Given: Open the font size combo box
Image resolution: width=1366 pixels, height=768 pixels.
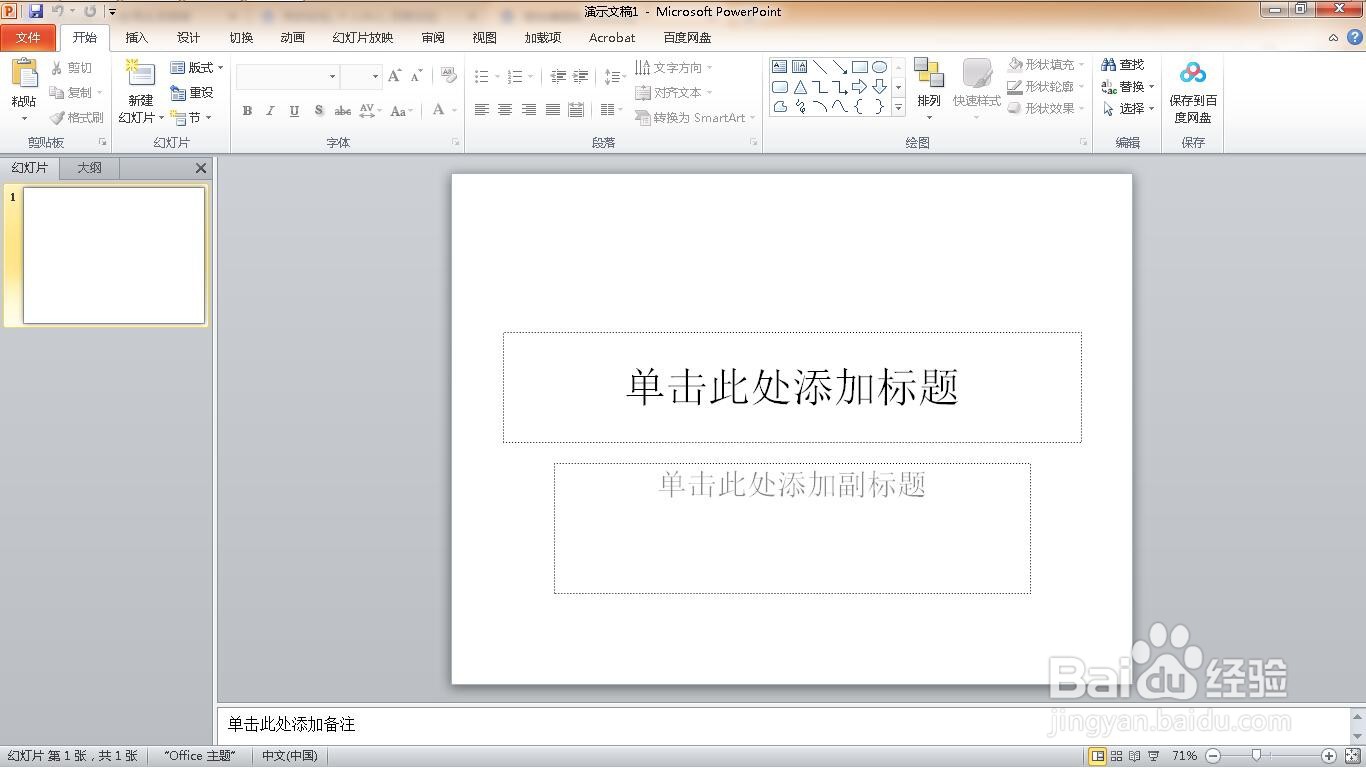Looking at the screenshot, I should pyautogui.click(x=361, y=76).
